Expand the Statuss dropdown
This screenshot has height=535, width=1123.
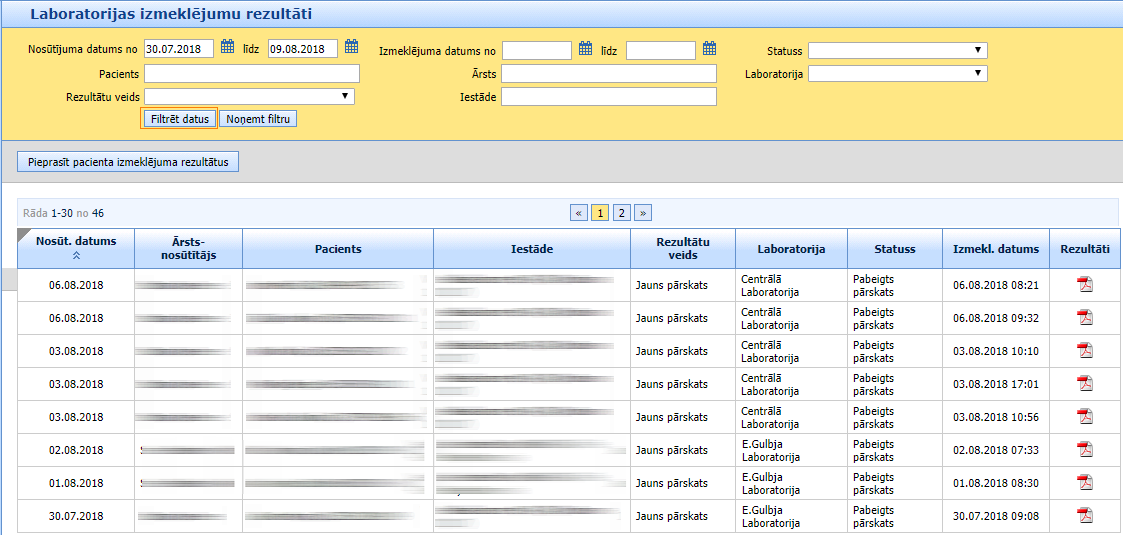tap(897, 51)
